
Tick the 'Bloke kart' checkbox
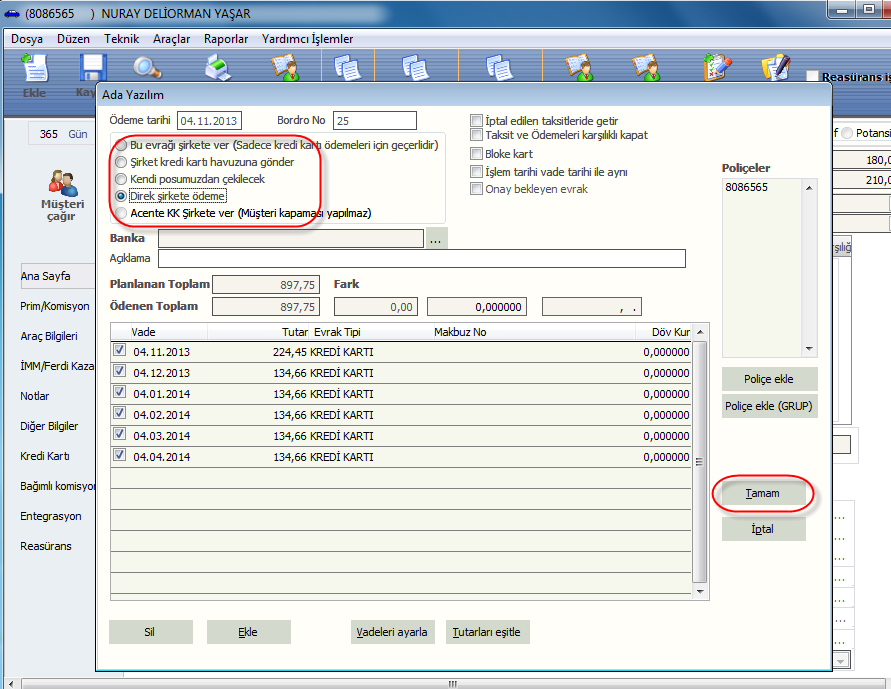click(478, 154)
